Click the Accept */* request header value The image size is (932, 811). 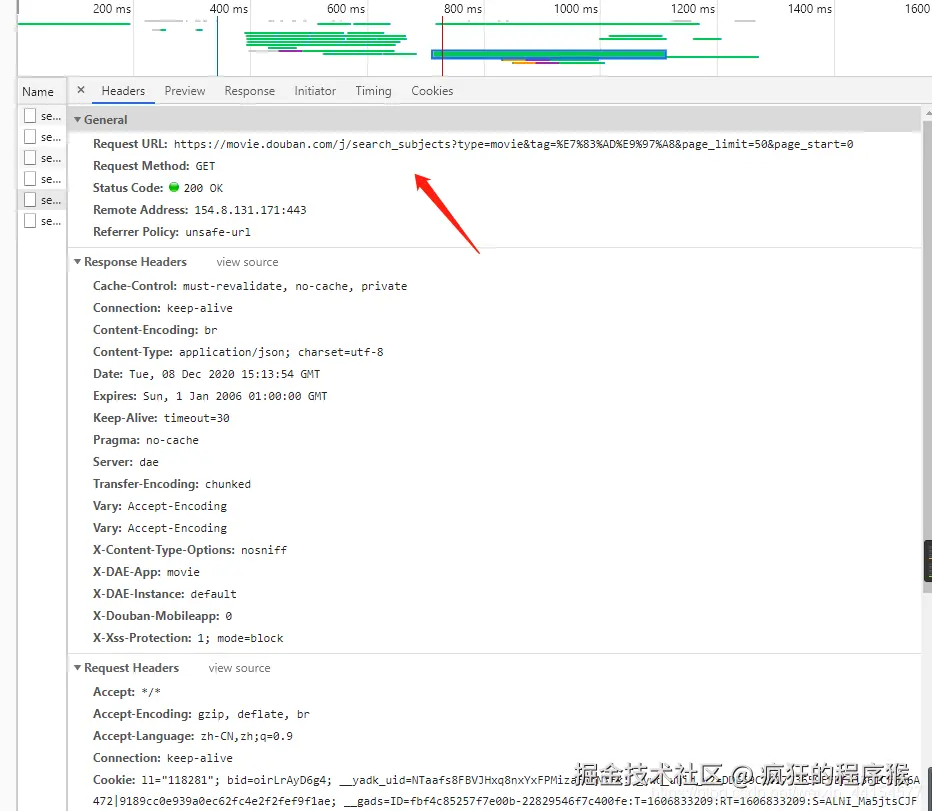pos(151,692)
